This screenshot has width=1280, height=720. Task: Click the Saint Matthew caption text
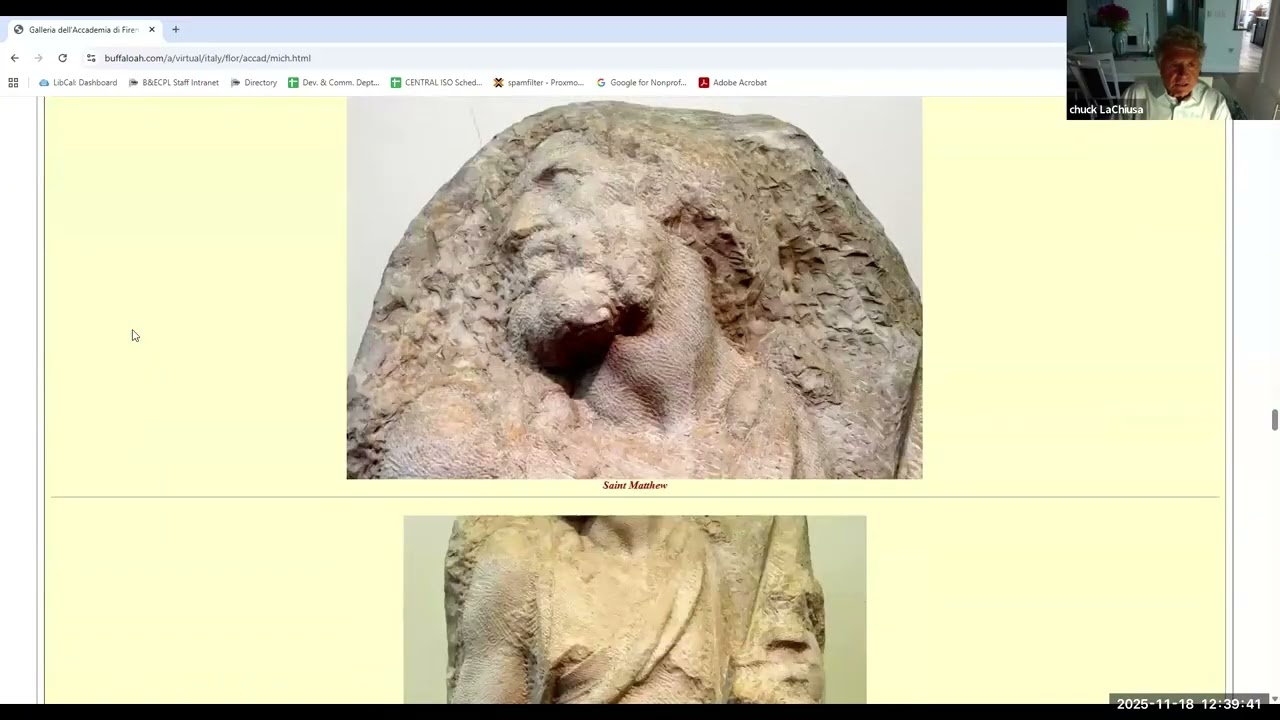point(635,485)
